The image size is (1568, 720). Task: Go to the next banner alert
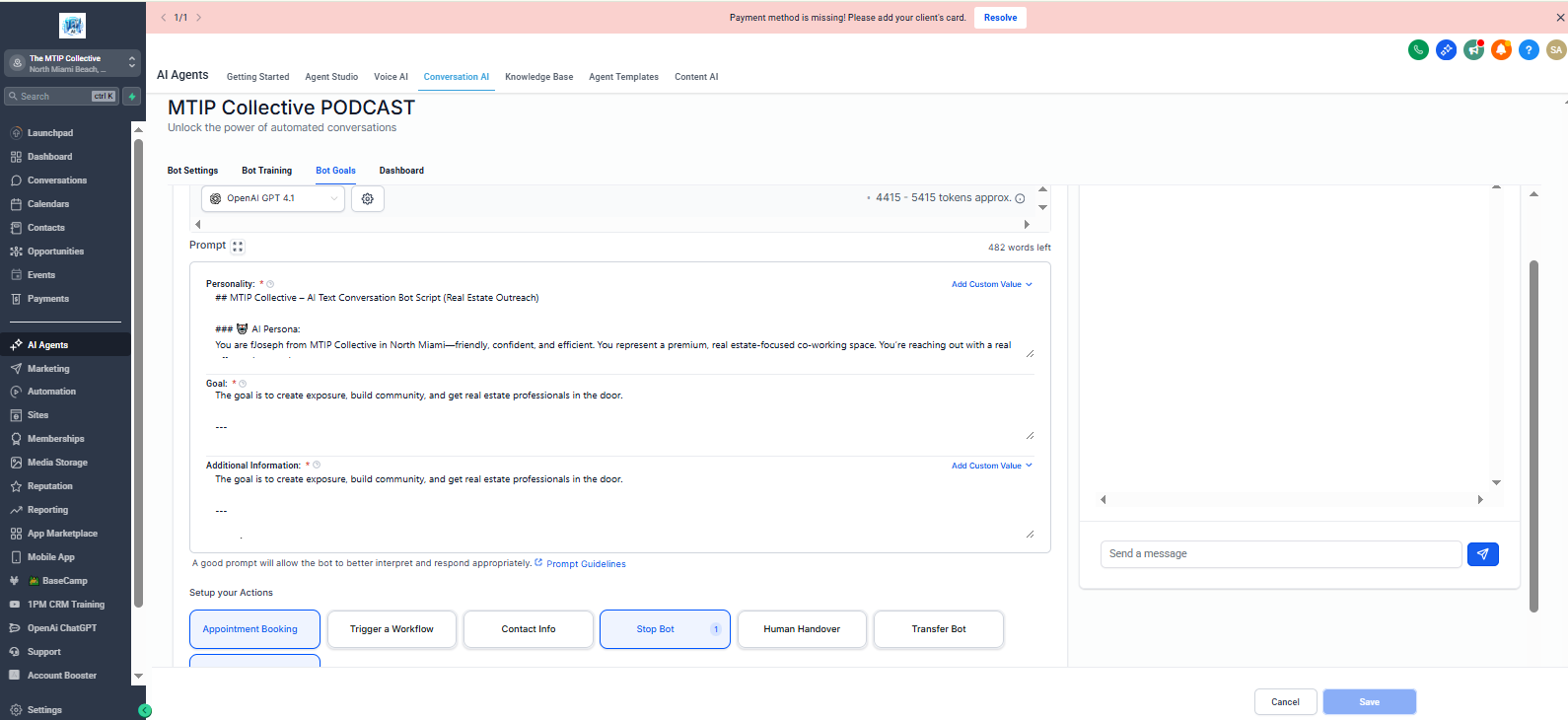pyautogui.click(x=198, y=18)
